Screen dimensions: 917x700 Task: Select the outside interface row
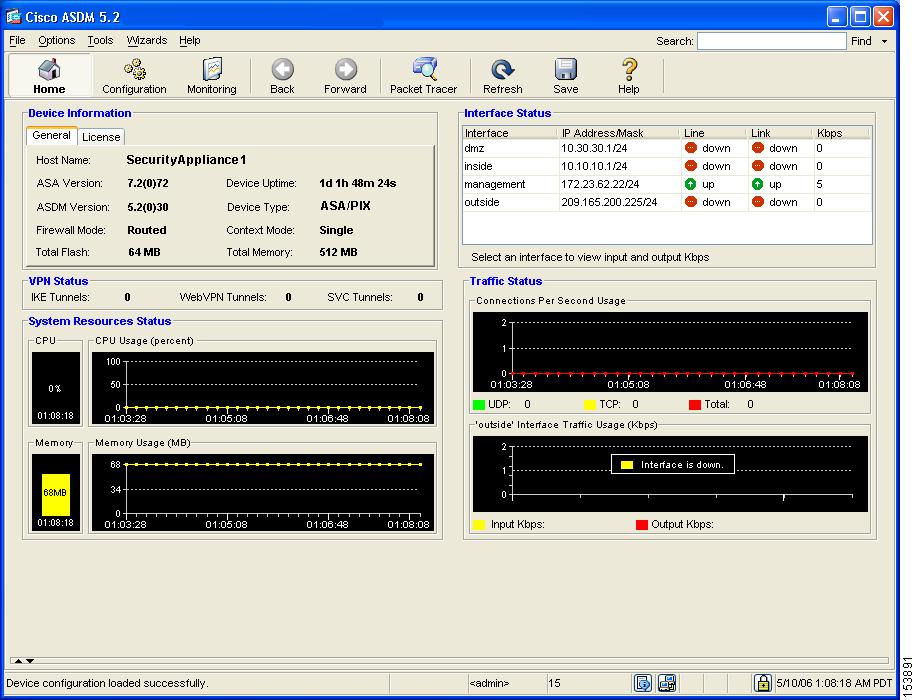tap(667, 202)
